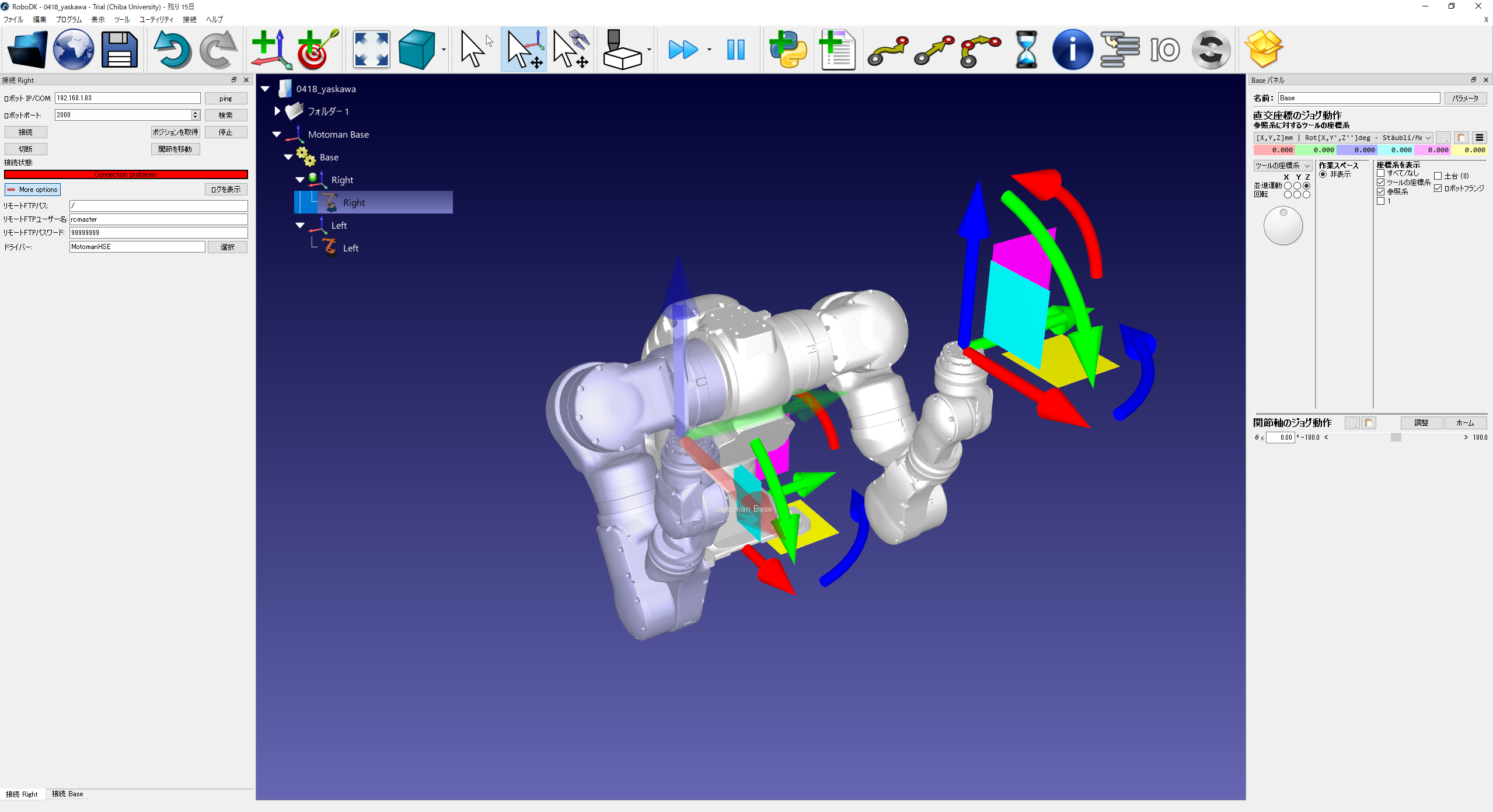1493x812 pixels.
Task: Open the ツールの座標系 dropdown
Action: point(1282,166)
